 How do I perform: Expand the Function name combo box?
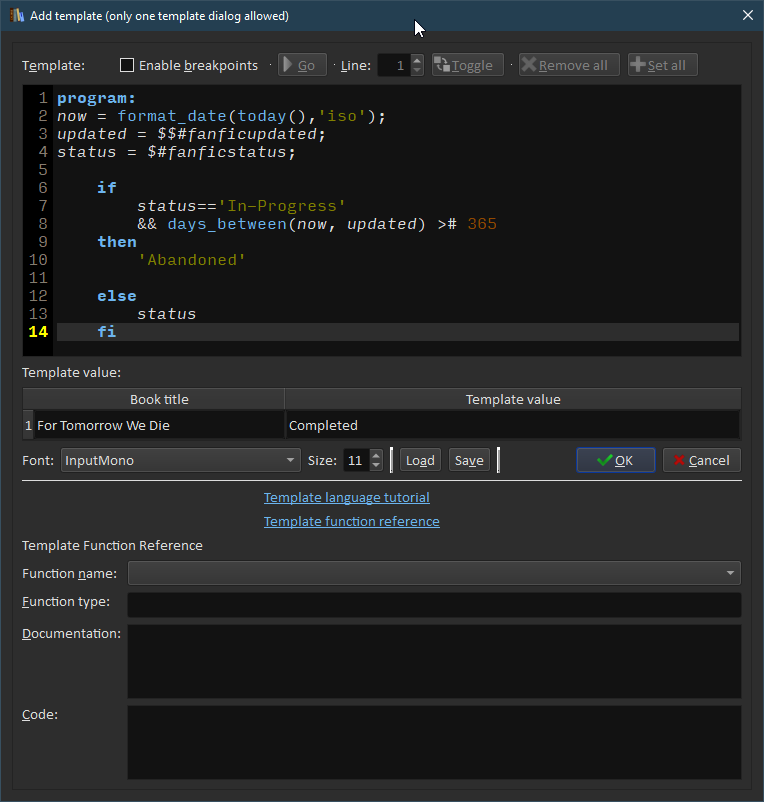coord(433,573)
